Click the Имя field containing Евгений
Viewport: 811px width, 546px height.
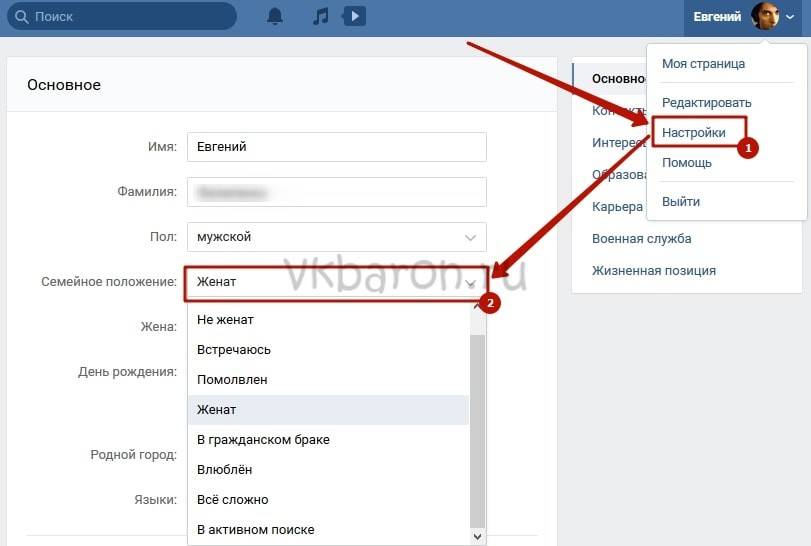tap(336, 147)
